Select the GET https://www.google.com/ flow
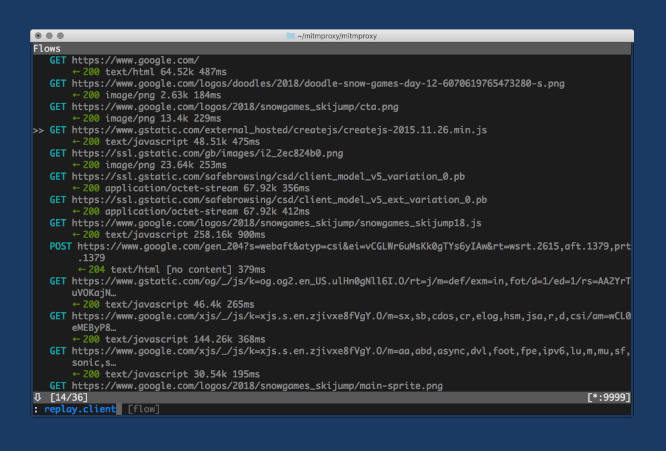666x451 pixels. click(124, 60)
